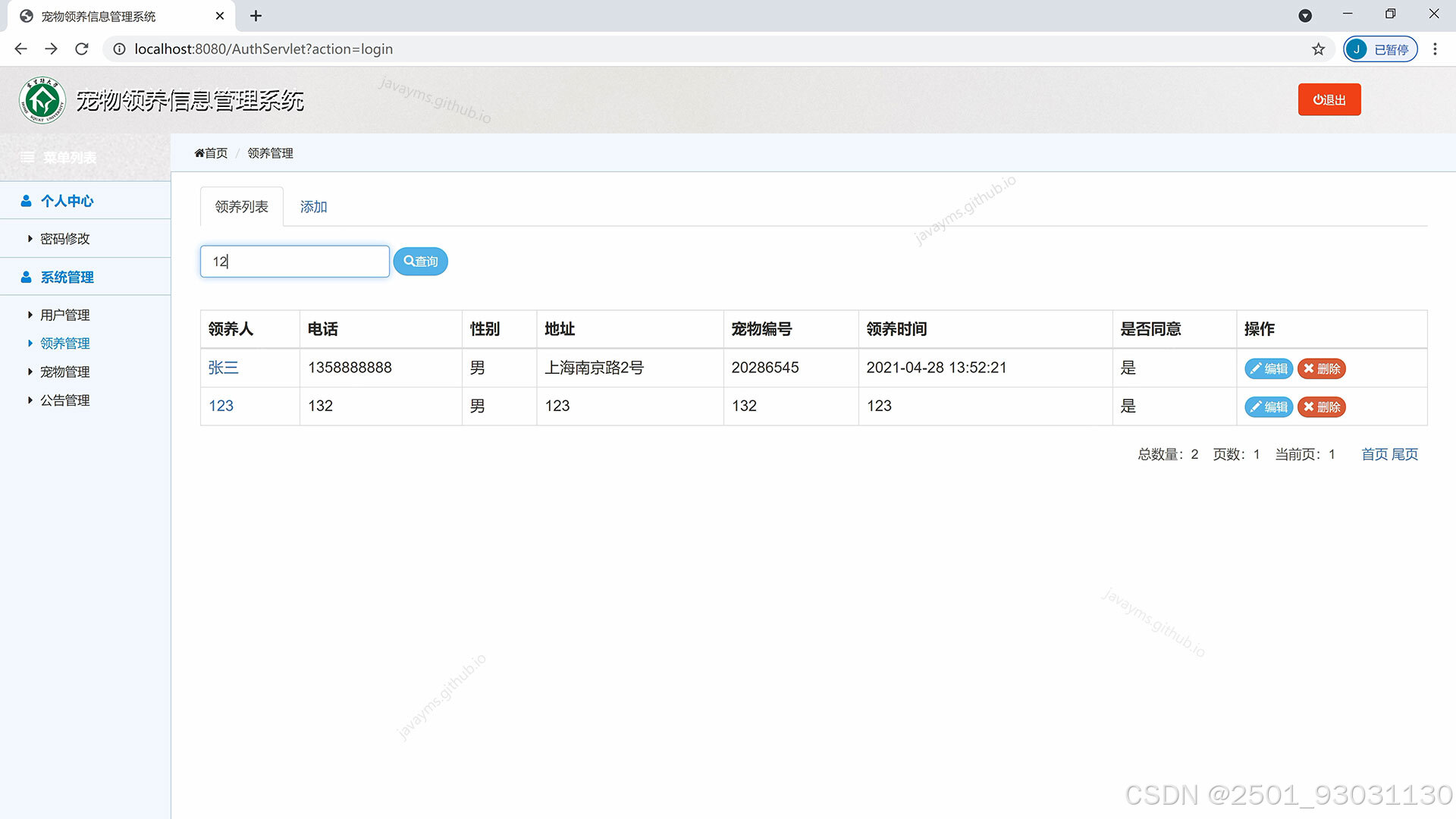Open the tab search dropdown arrow
Screen dimensions: 1456x819
pos(1305,16)
